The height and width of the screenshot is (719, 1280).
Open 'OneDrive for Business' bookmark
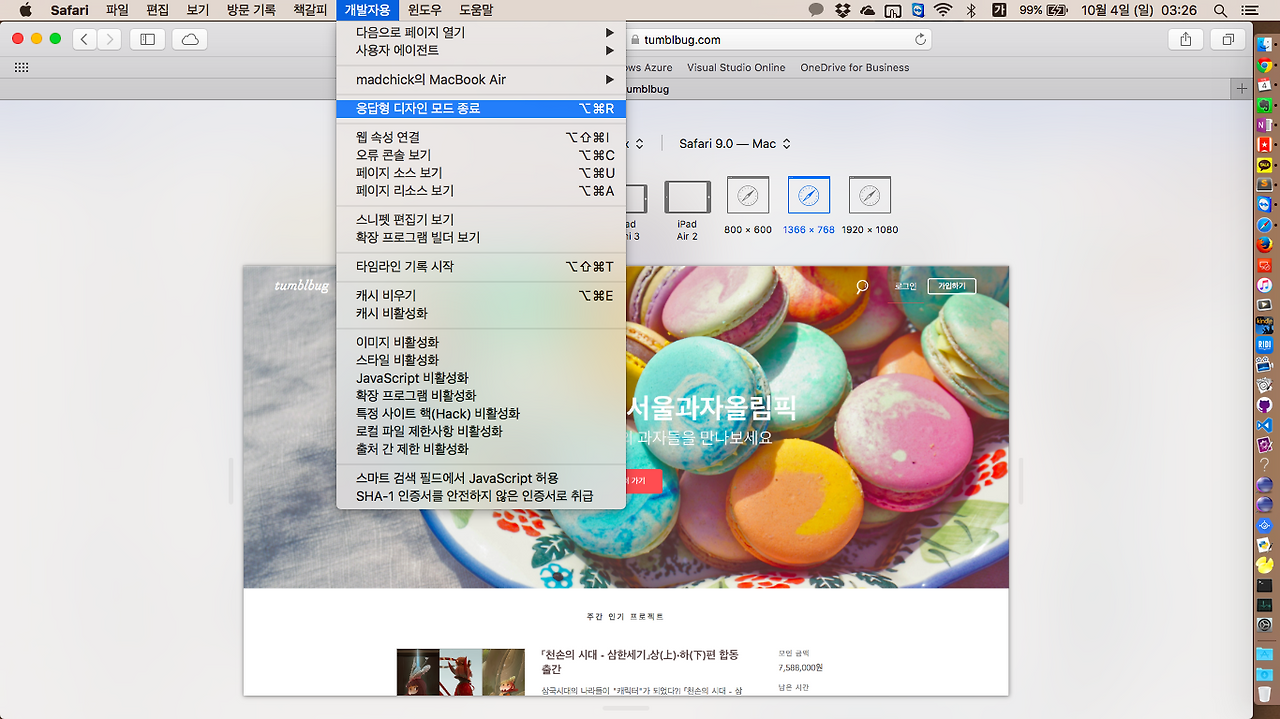click(x=855, y=68)
